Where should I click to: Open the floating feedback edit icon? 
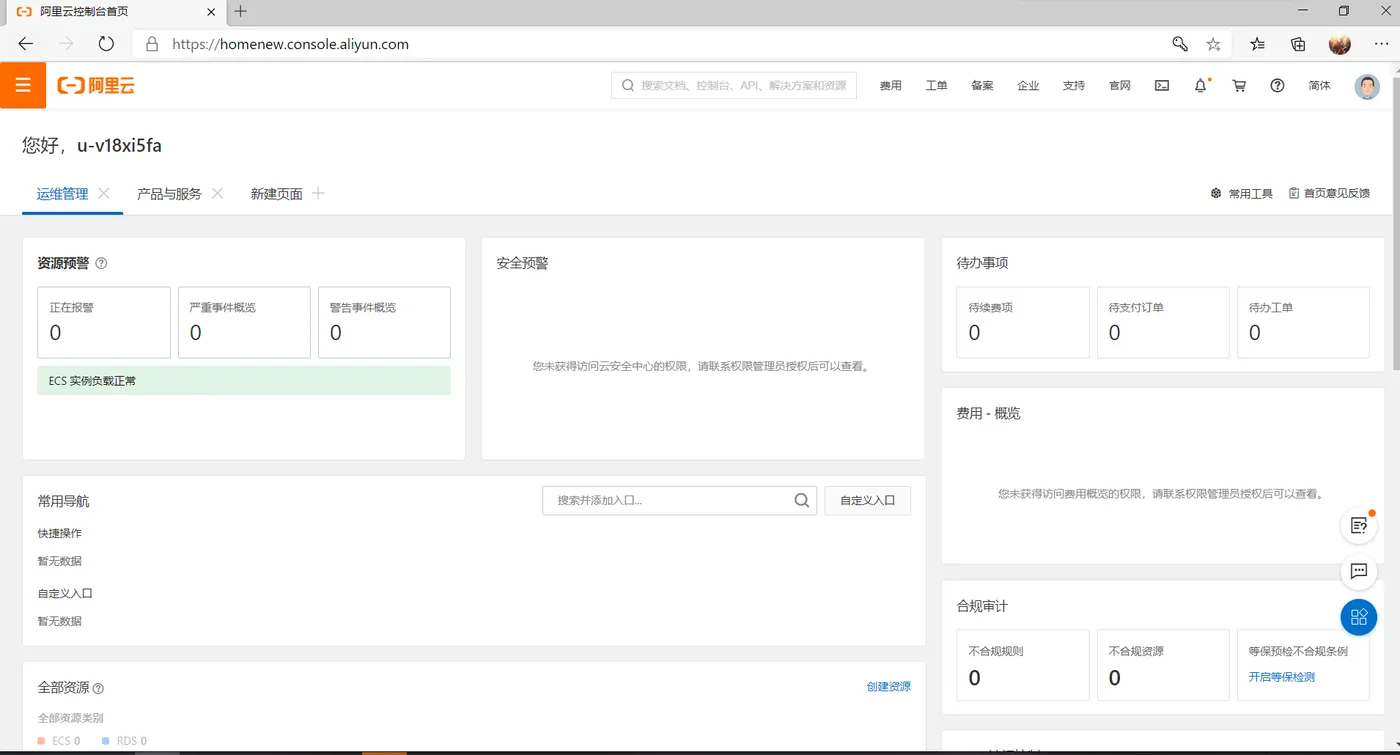(1359, 525)
